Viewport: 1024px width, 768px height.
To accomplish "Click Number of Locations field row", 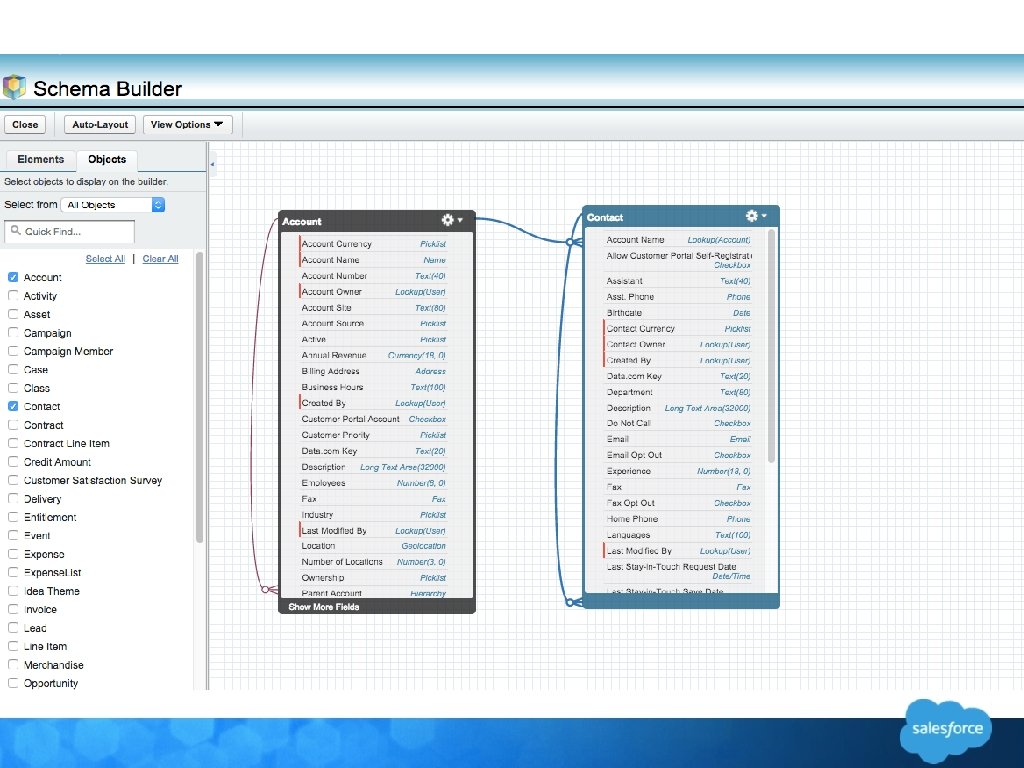I will point(373,562).
